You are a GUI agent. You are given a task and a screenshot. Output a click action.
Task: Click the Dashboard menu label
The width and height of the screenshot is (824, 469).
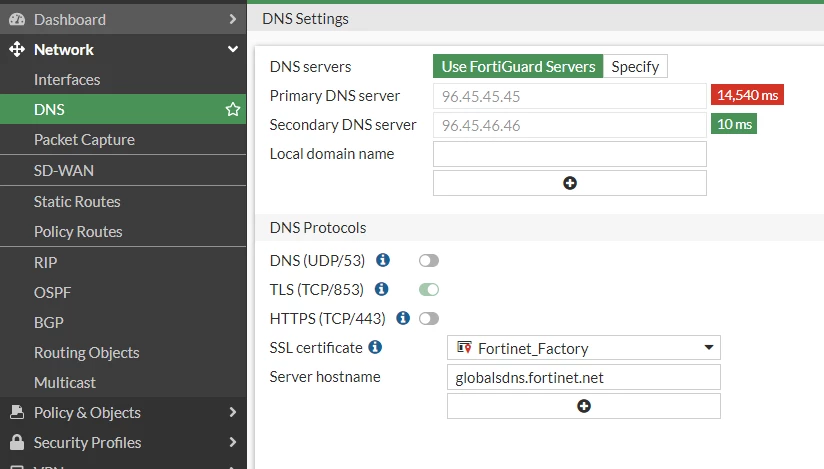tap(70, 19)
